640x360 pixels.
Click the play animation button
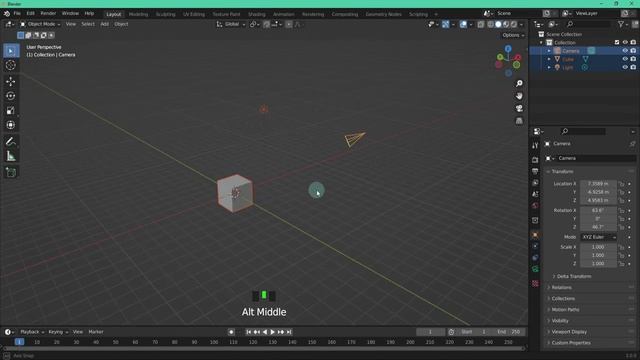tap(273, 332)
